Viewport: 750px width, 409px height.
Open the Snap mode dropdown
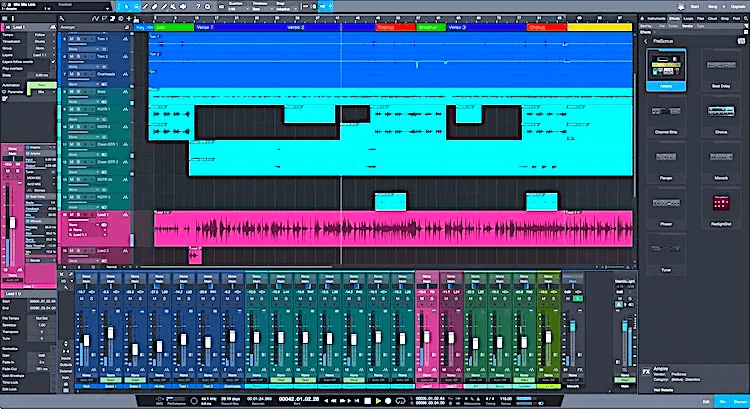click(x=285, y=9)
